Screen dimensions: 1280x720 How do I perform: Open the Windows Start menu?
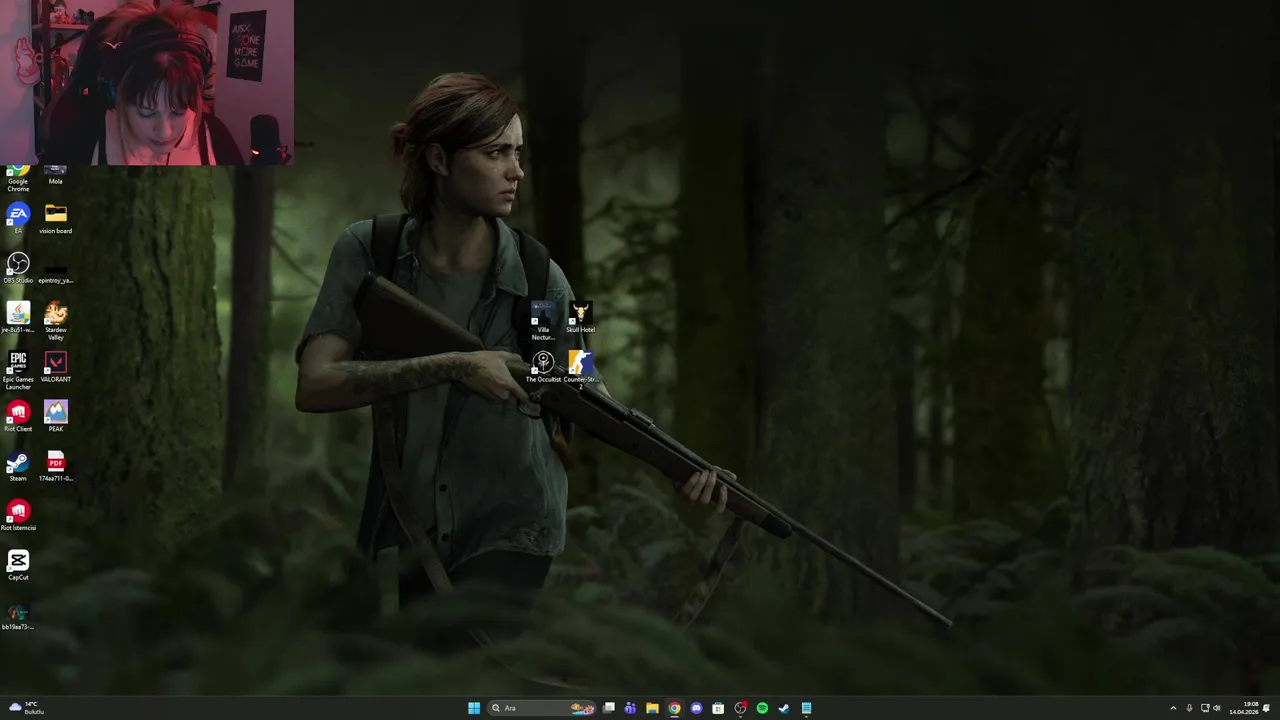tap(474, 708)
